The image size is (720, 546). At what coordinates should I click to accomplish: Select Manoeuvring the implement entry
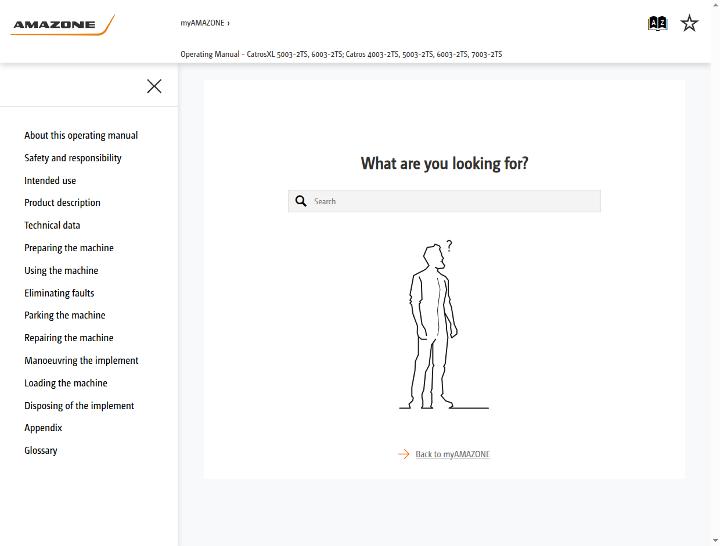(x=81, y=360)
